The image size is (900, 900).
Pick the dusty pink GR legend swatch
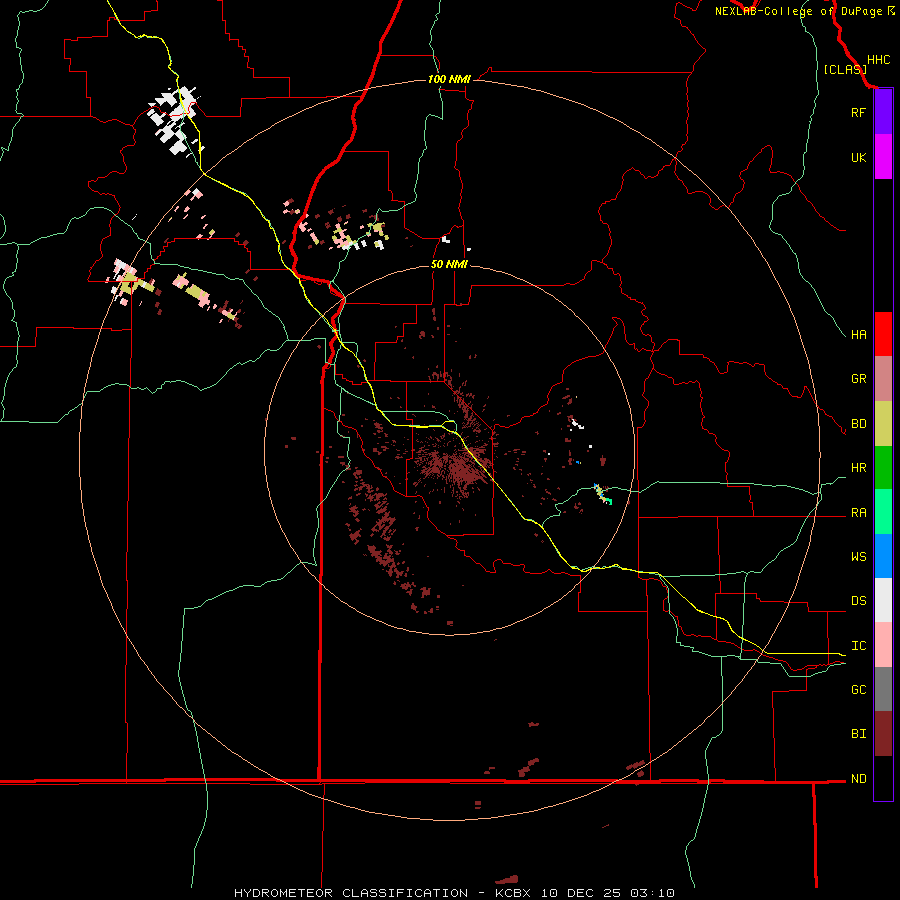pos(883,379)
